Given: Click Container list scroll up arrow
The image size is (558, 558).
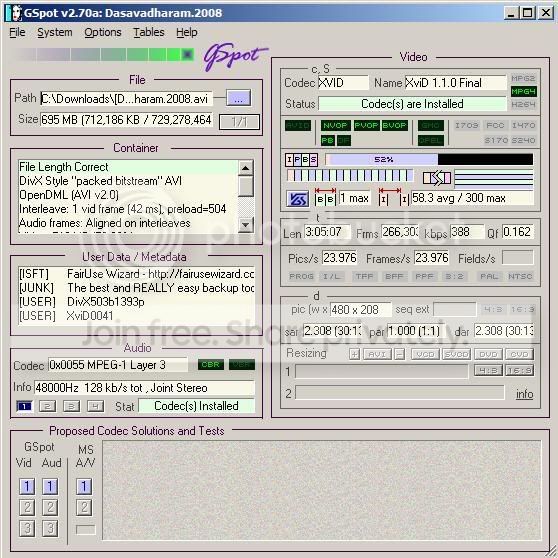Looking at the screenshot, I should coord(246,168).
